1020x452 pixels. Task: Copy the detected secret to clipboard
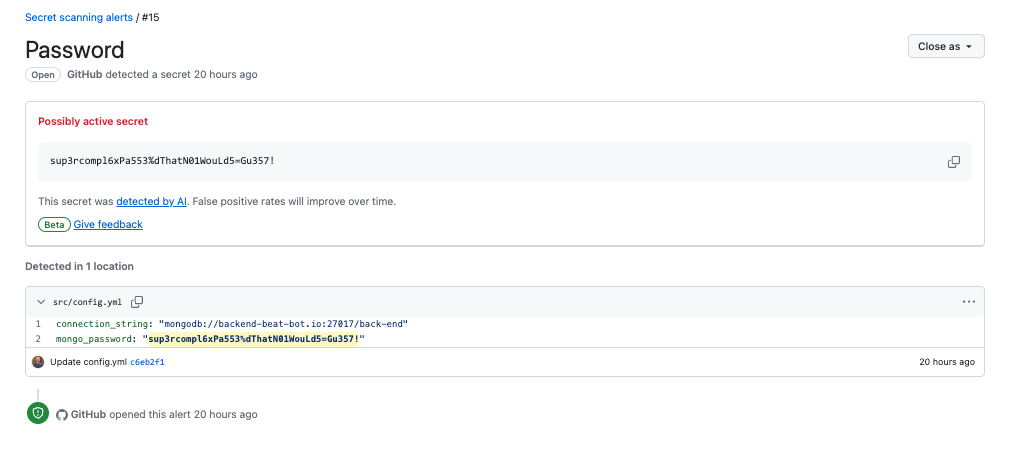pos(953,162)
